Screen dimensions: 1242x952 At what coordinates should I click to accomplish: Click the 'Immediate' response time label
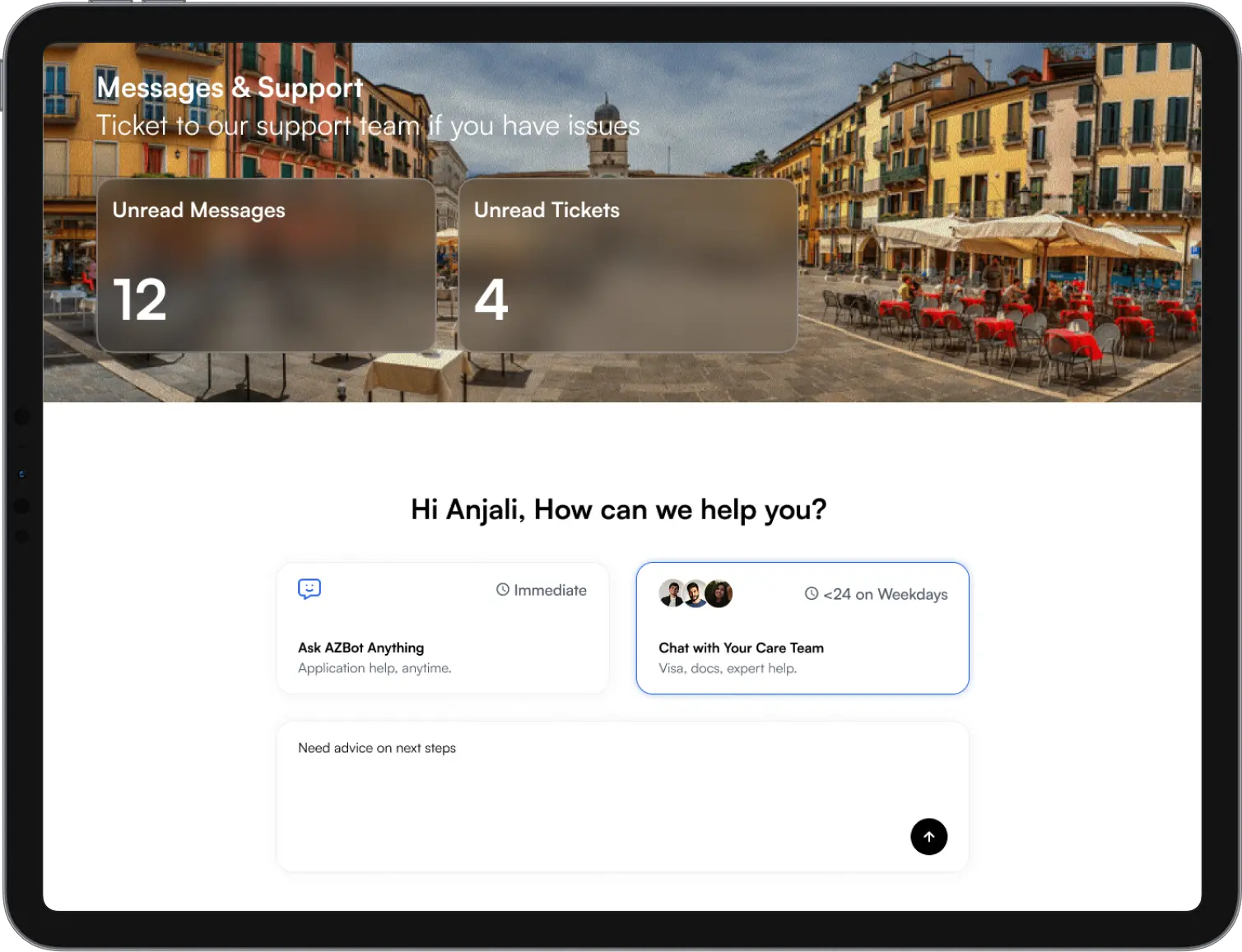(550, 590)
